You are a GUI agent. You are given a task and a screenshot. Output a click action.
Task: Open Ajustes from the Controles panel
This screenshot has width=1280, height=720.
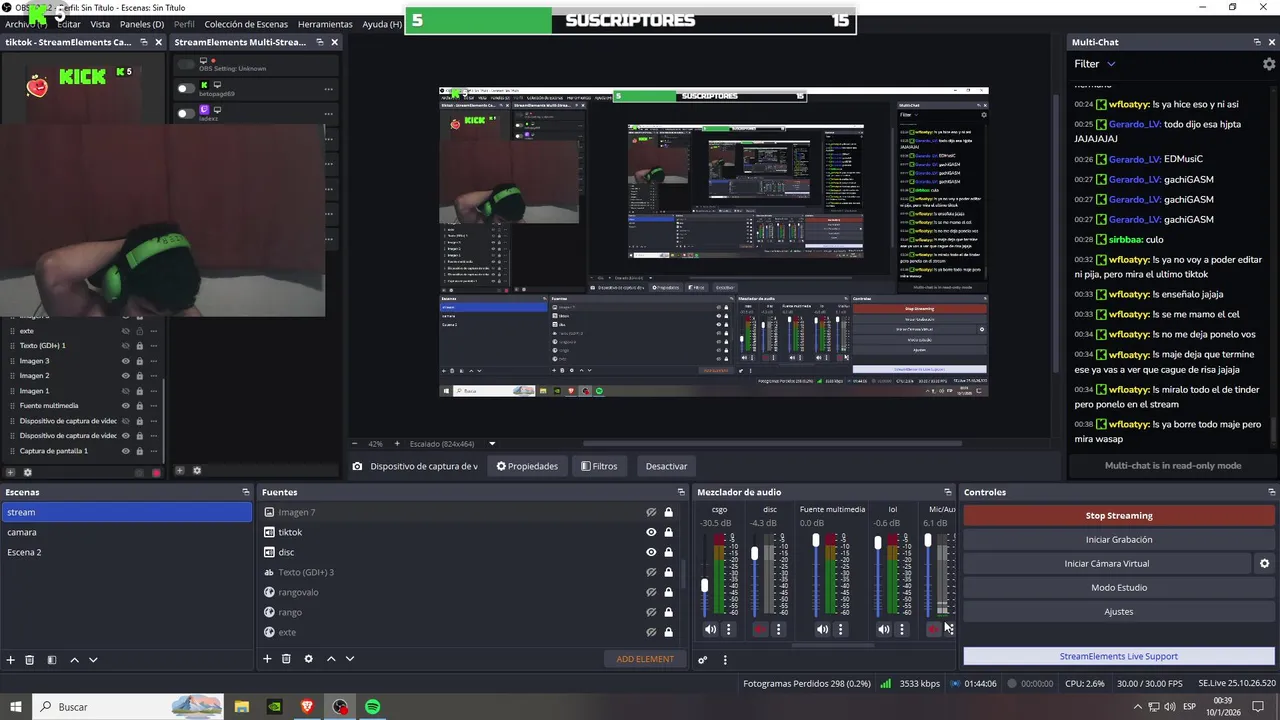1119,612
